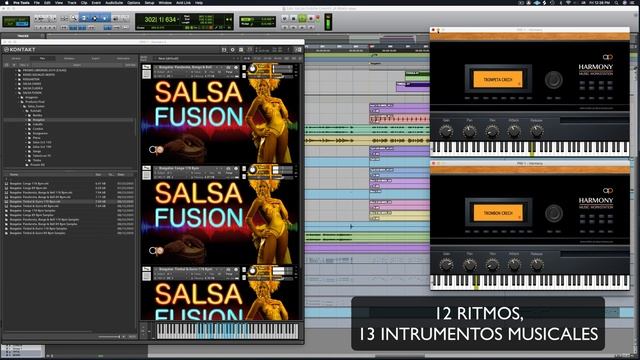Viewport: 640px width, 360px height.
Task: Open the Apple menu
Action: pos(7,2)
